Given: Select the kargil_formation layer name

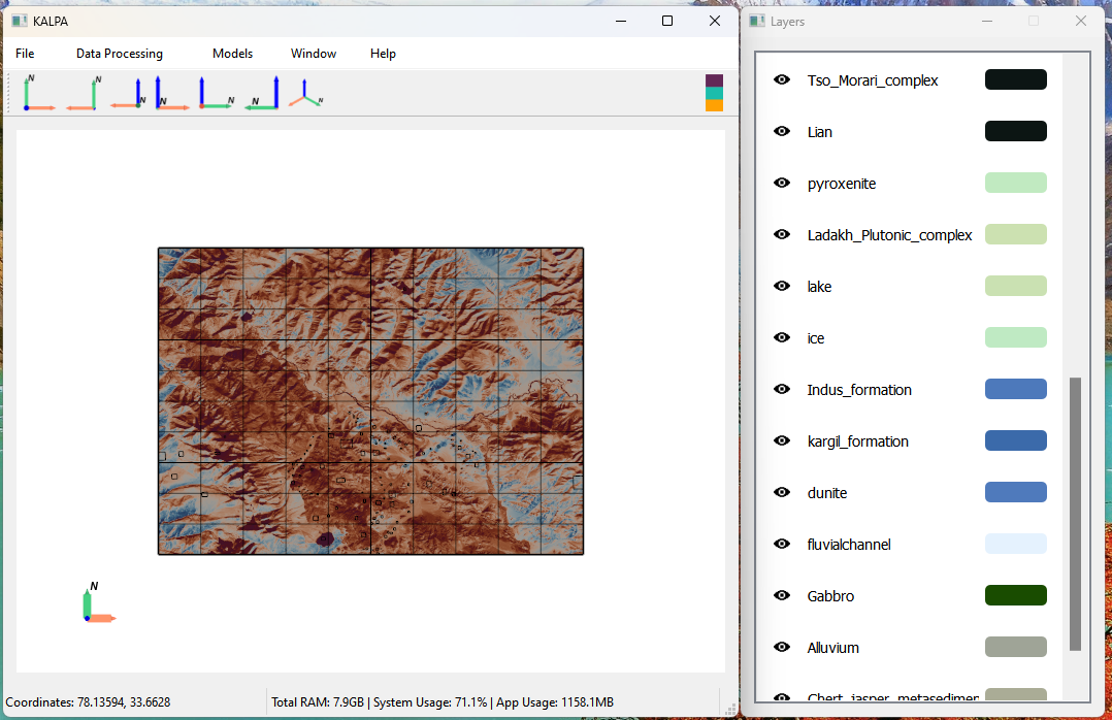Looking at the screenshot, I should (x=857, y=442).
